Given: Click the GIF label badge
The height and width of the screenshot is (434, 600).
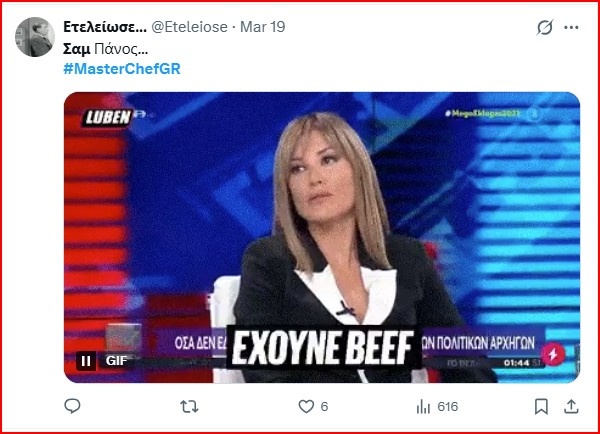Looking at the screenshot, I should coord(116,361).
